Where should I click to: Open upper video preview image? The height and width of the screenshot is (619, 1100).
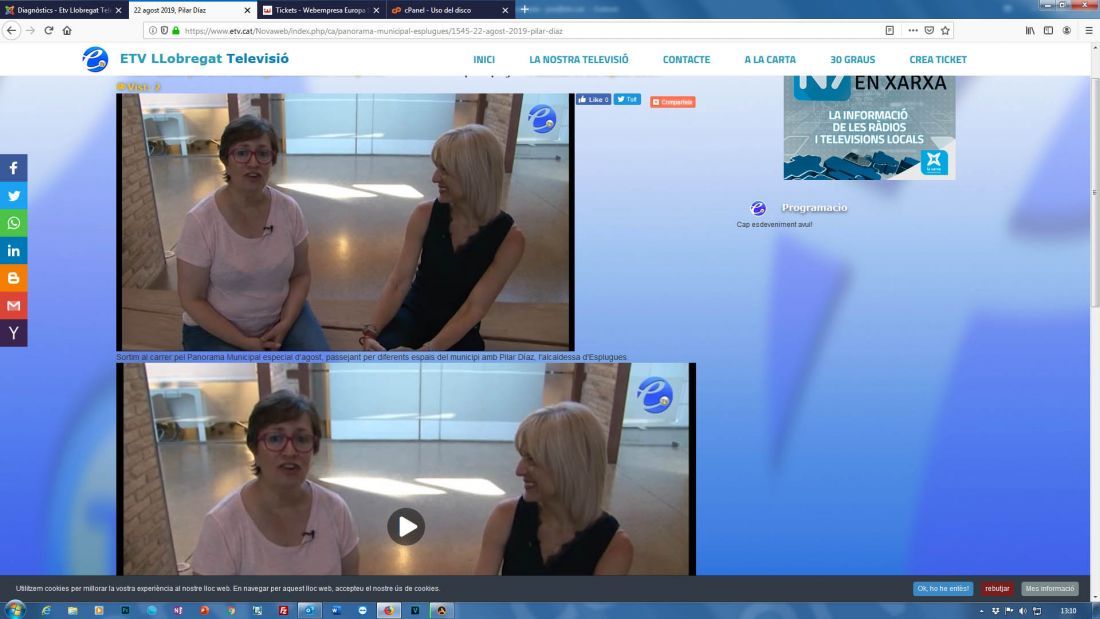click(345, 222)
